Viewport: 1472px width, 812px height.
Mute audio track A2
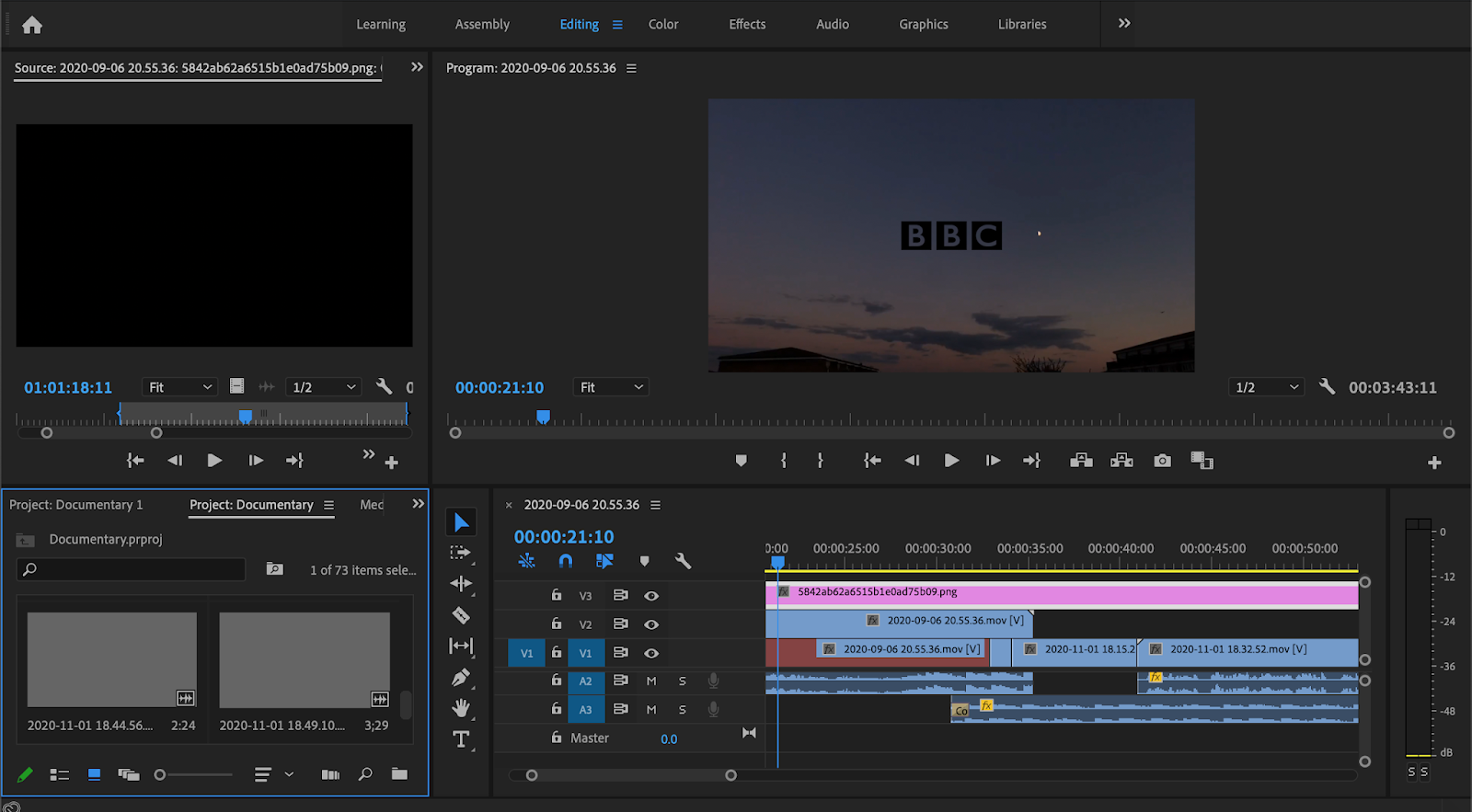[651, 681]
